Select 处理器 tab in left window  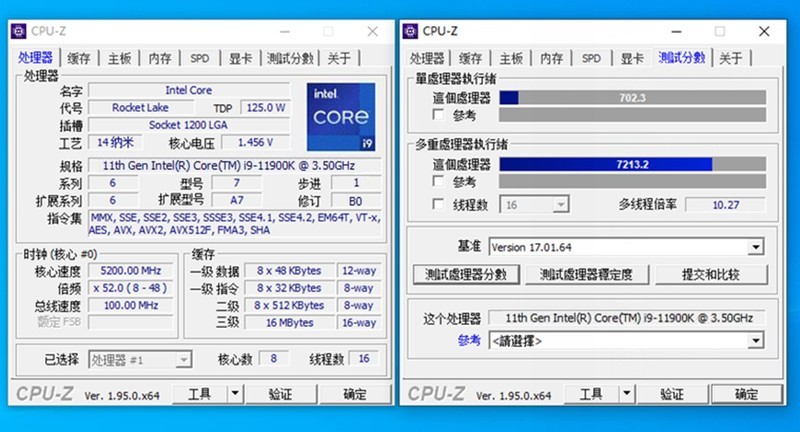click(35, 57)
